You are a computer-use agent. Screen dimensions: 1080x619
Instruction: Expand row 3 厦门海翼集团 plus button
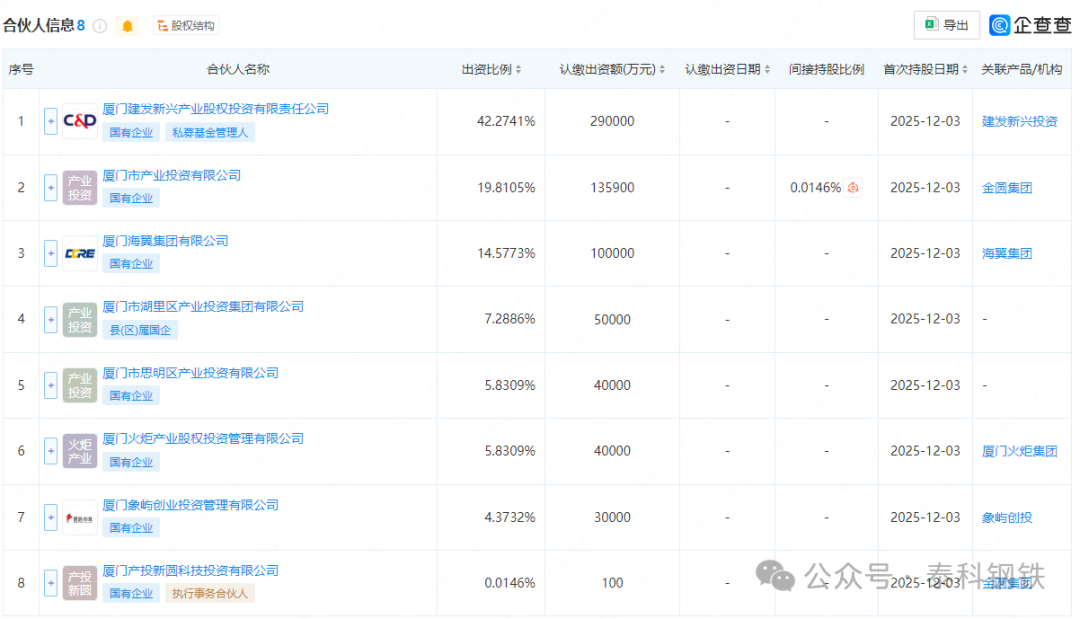(50, 253)
